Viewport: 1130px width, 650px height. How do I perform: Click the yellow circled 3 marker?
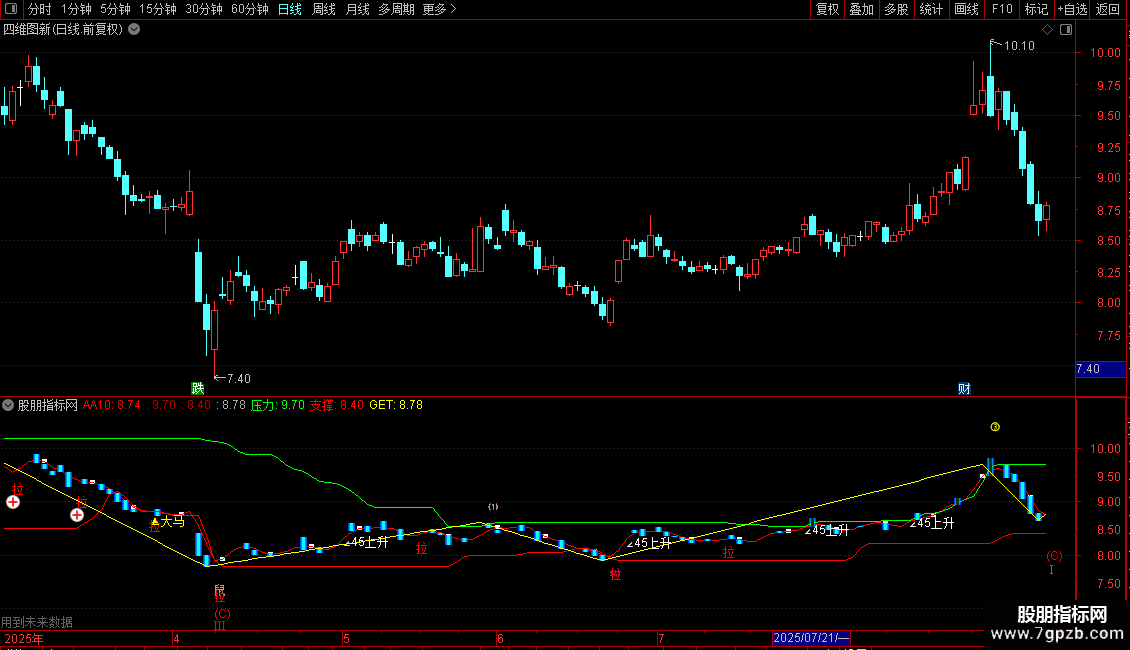tap(995, 427)
